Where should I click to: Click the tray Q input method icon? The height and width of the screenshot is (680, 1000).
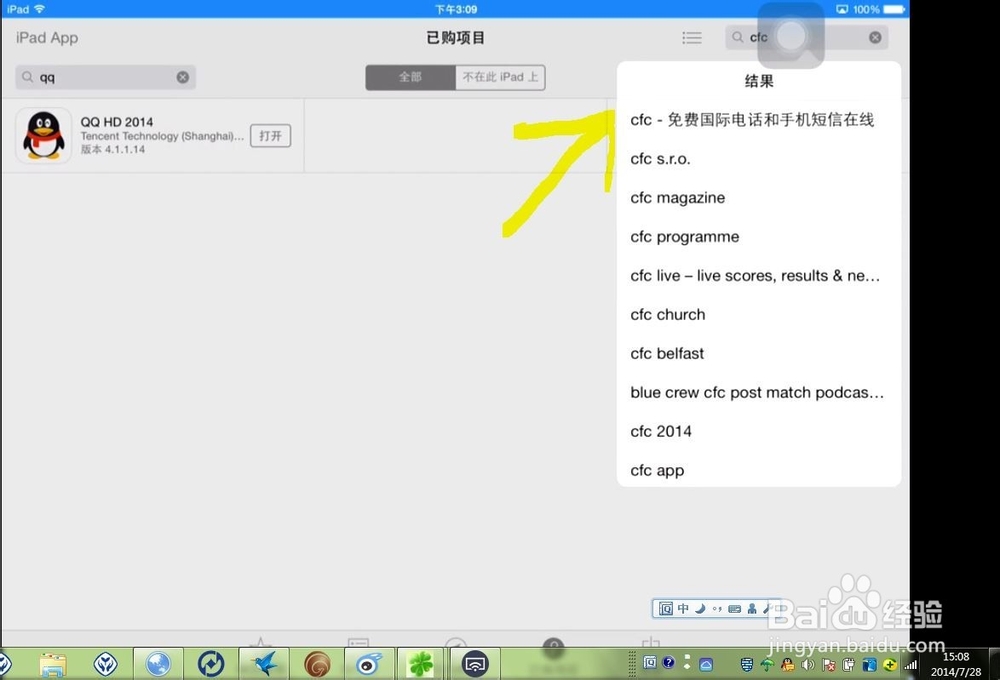[x=649, y=662]
